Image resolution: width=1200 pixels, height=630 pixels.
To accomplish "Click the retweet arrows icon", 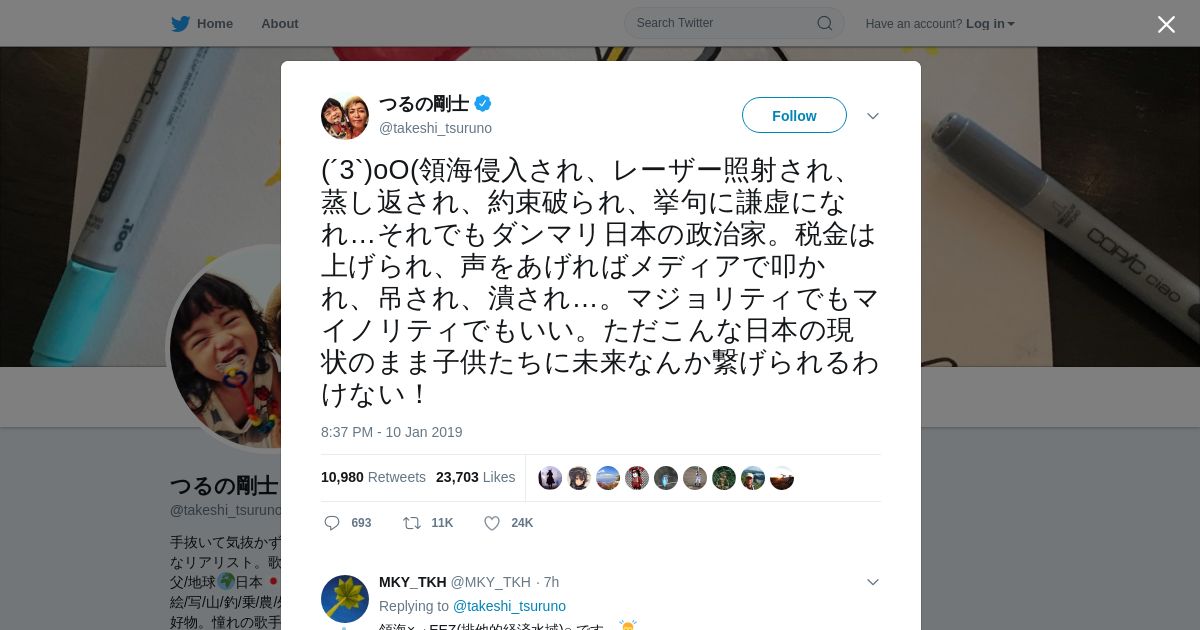I will click(411, 523).
